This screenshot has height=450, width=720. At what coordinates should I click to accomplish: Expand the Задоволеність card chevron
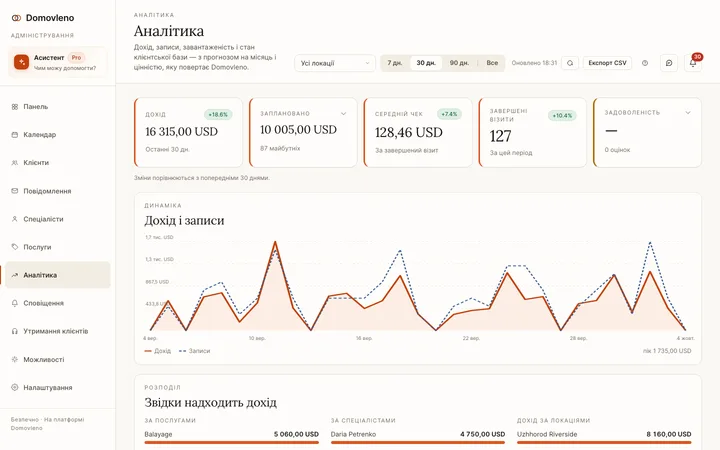tap(688, 112)
